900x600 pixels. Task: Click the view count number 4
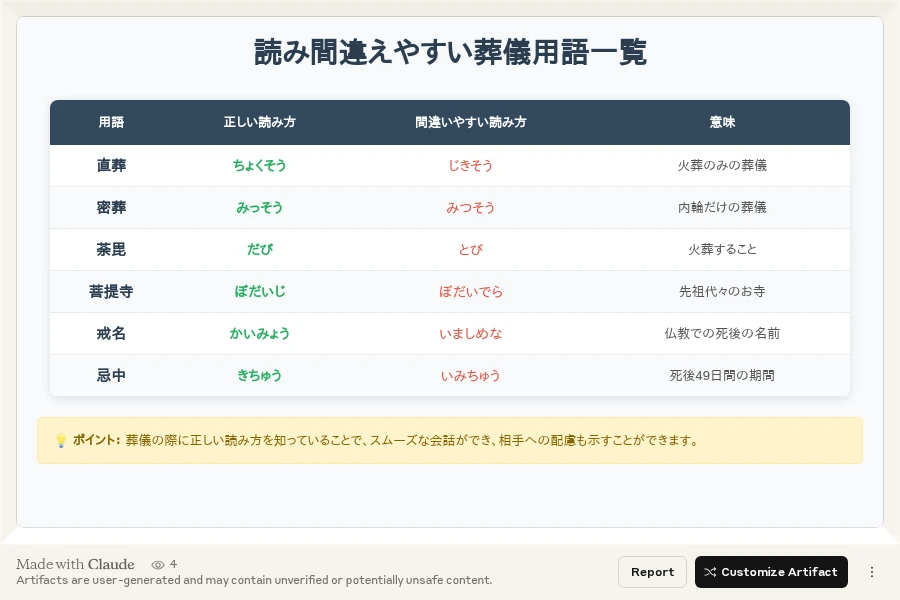174,564
